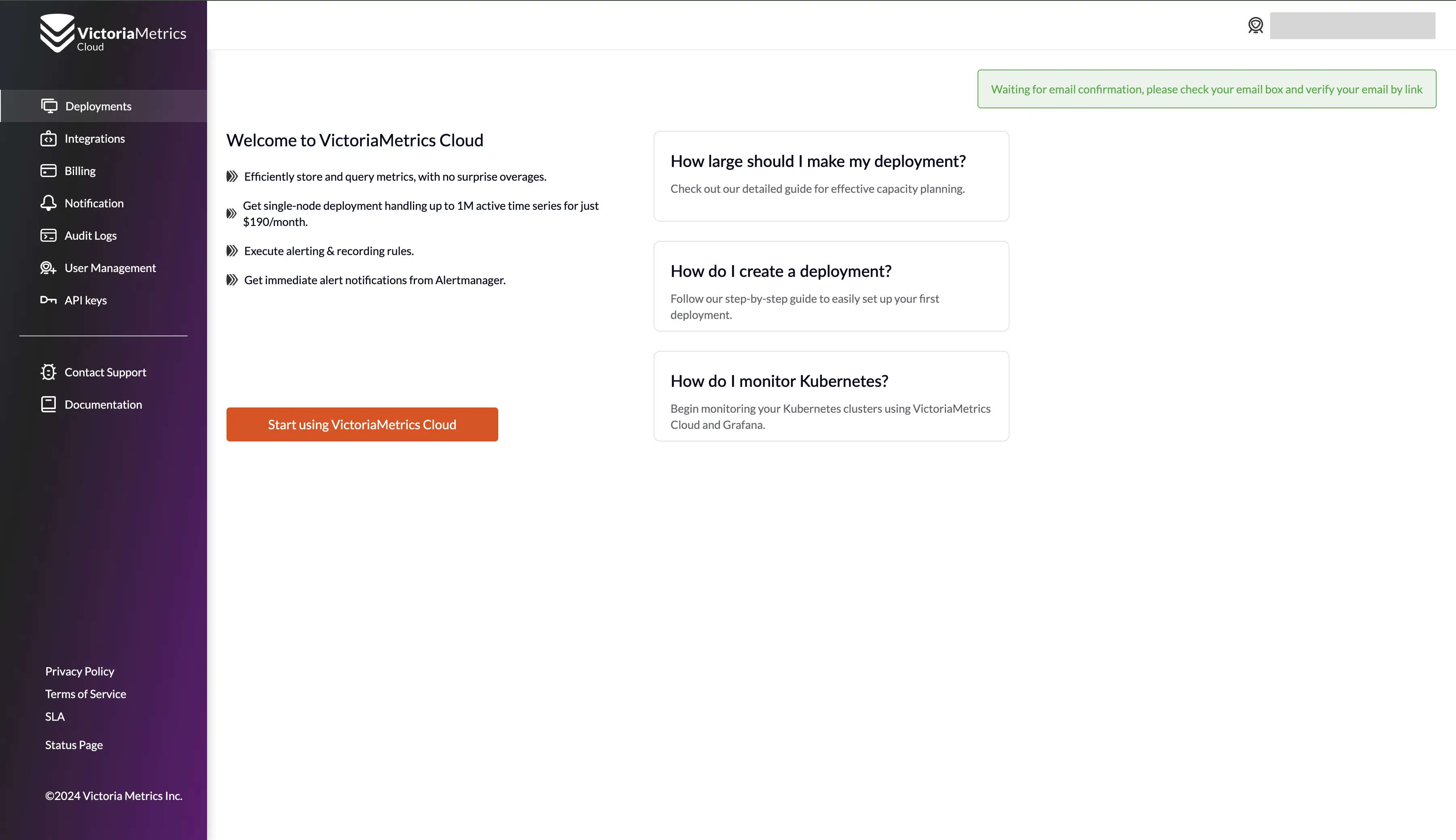
Task: Click 'Welcome to VictoriaMetrics Cloud' heading
Action: click(354, 140)
